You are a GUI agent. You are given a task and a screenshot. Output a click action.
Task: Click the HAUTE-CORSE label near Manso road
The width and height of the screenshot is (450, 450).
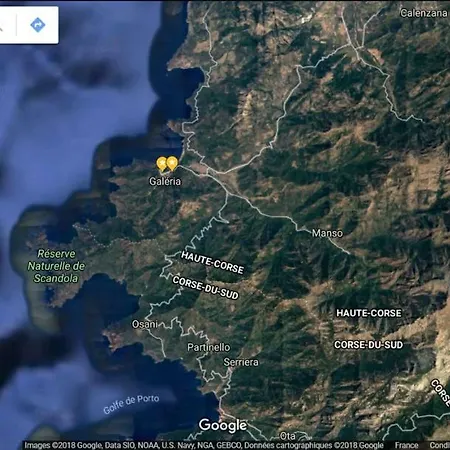tap(212, 263)
